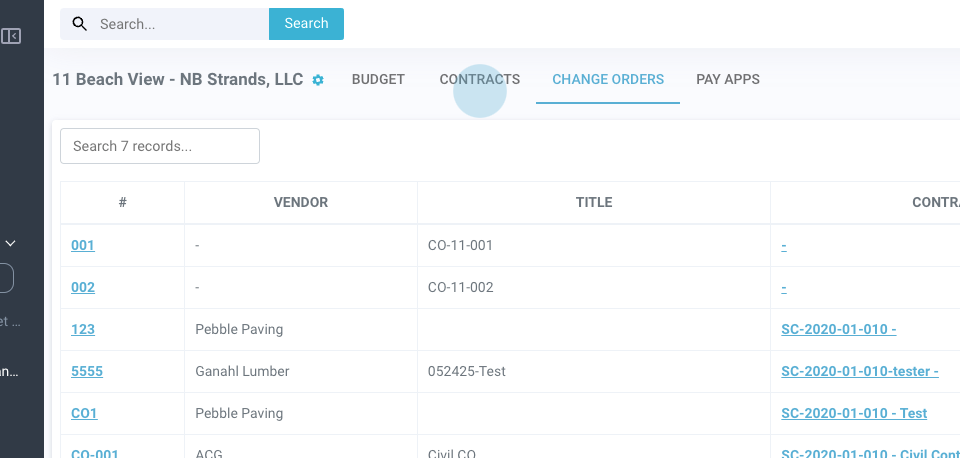Open project settings gear icon
960x458 pixels.
(318, 80)
